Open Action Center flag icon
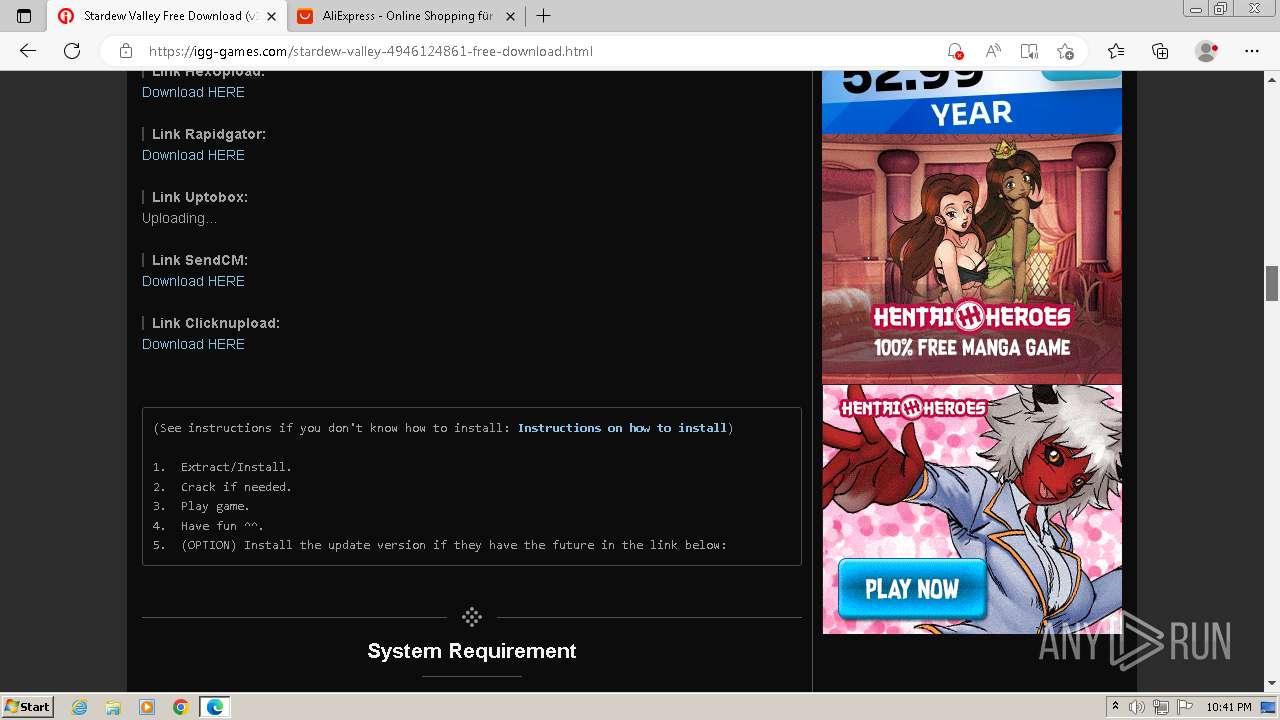Image resolution: width=1280 pixels, height=720 pixels. point(1183,707)
